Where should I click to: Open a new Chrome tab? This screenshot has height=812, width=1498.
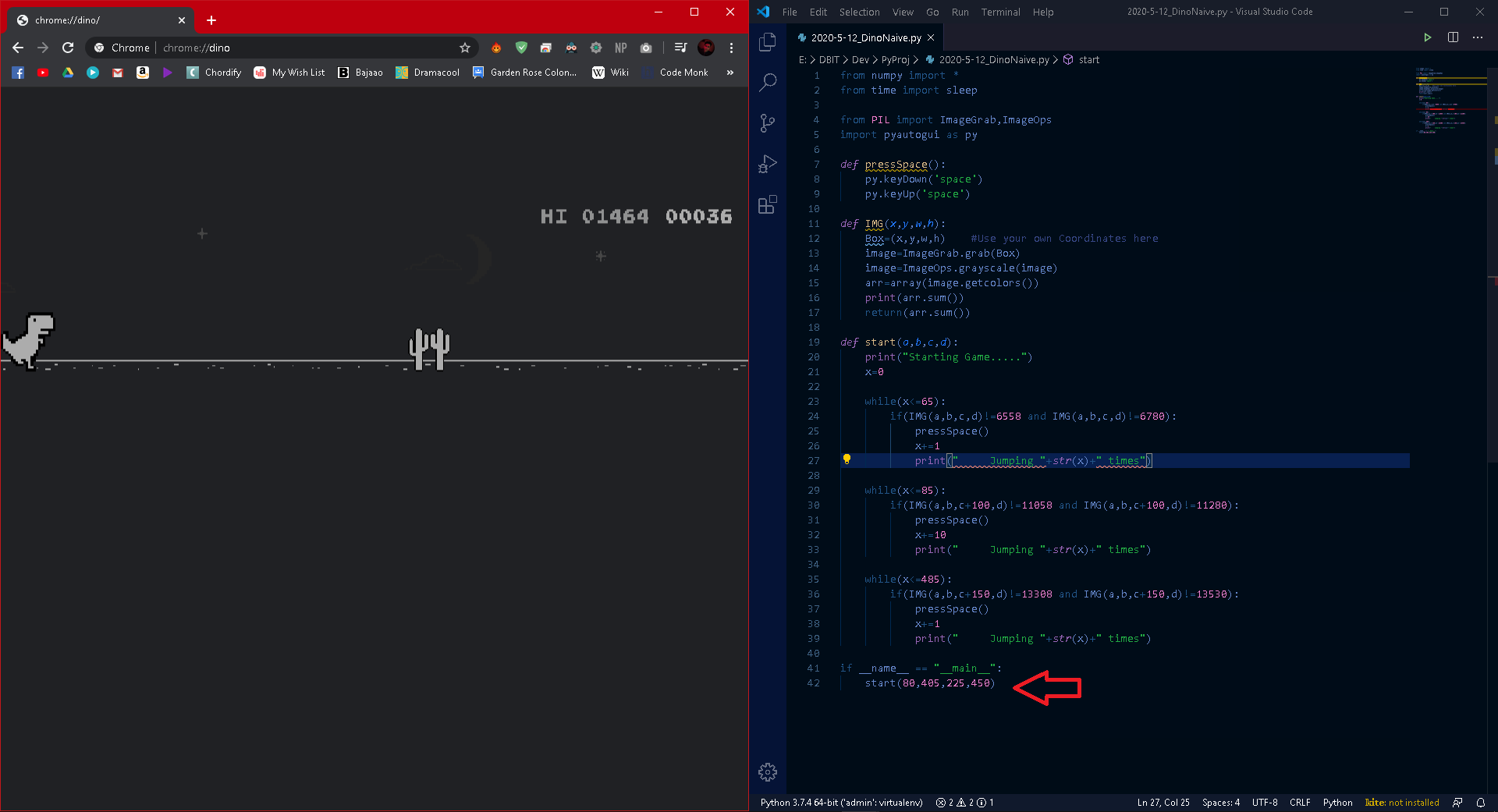point(211,20)
